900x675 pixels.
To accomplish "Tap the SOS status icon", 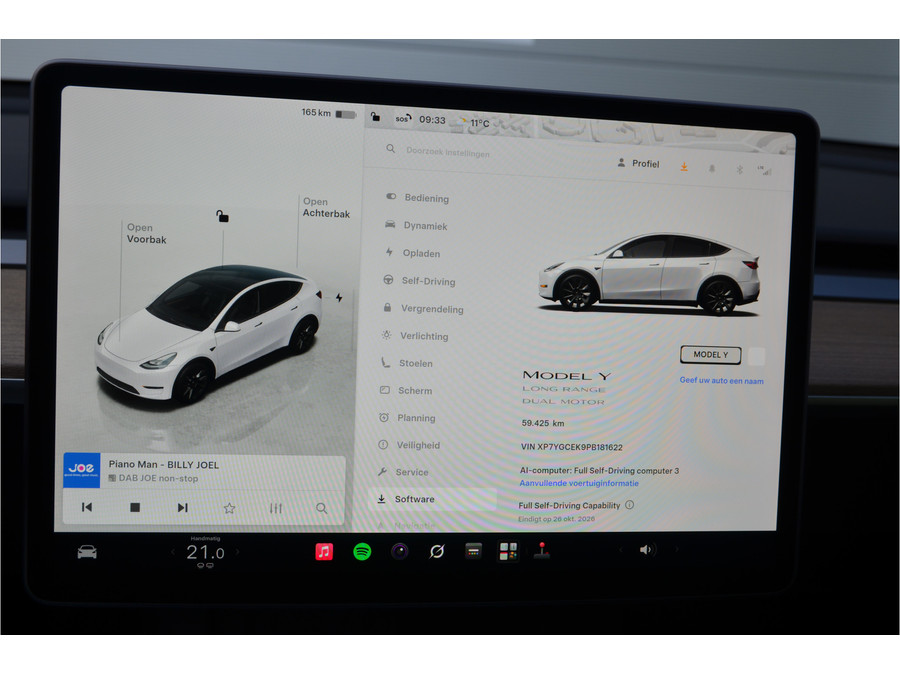I will pyautogui.click(x=403, y=119).
